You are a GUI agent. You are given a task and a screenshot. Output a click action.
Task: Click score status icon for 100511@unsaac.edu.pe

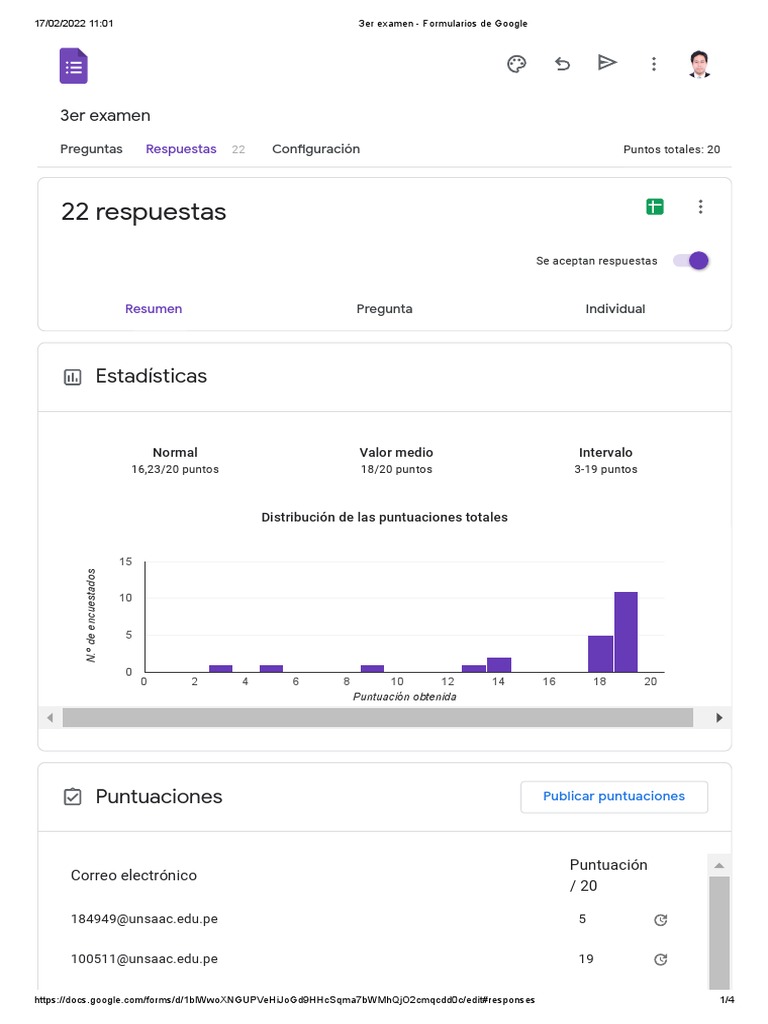pos(660,959)
